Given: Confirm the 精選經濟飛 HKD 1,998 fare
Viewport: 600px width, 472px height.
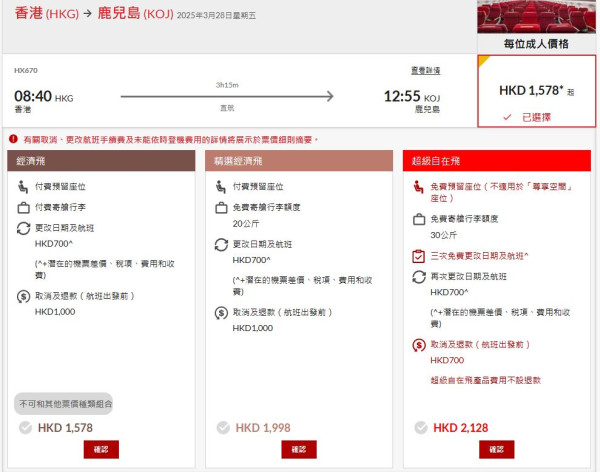Looking at the screenshot, I should 299,449.
